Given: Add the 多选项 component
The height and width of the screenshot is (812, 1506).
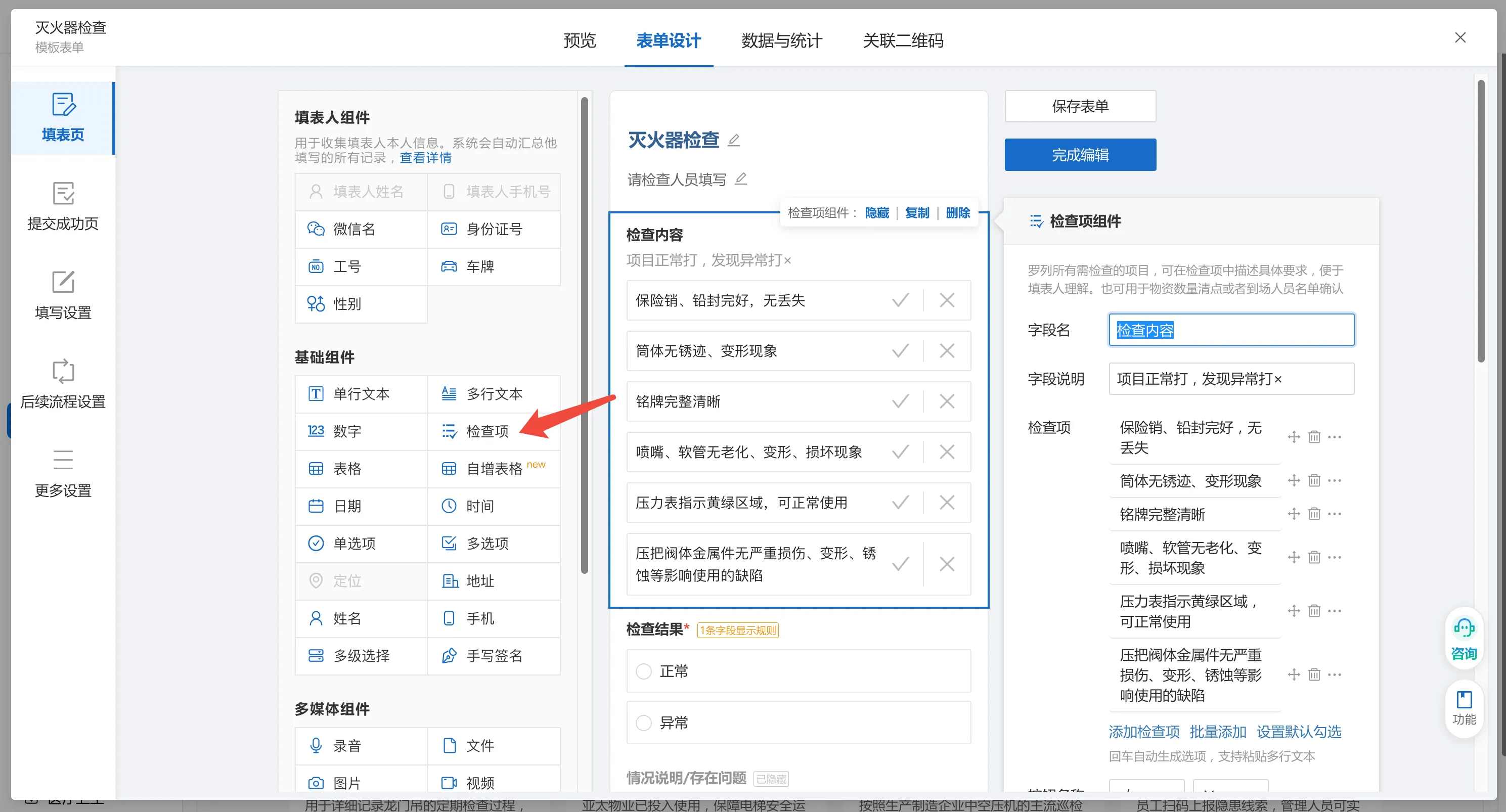Looking at the screenshot, I should click(494, 544).
